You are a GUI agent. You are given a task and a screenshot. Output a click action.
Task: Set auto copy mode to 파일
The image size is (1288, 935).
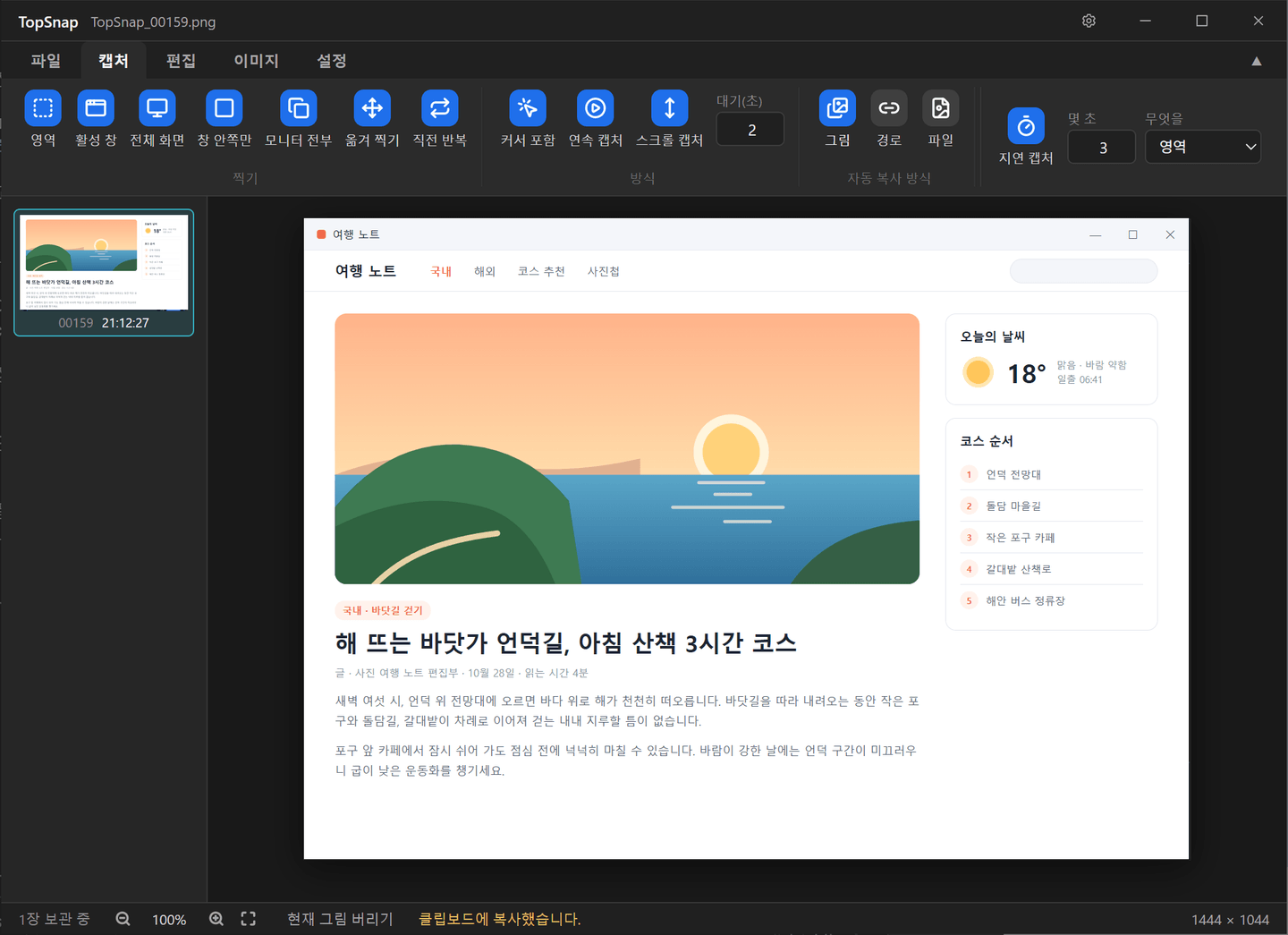pyautogui.click(x=941, y=119)
